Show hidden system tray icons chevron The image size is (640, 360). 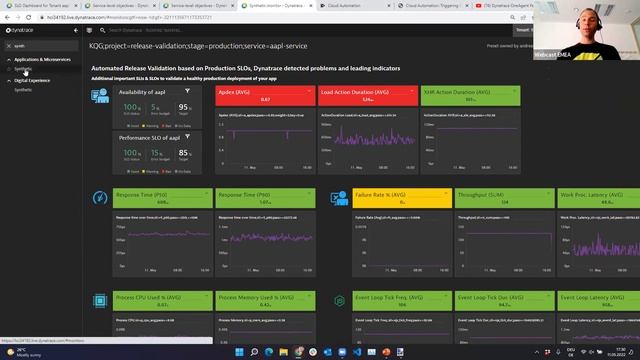pyautogui.click(x=537, y=352)
